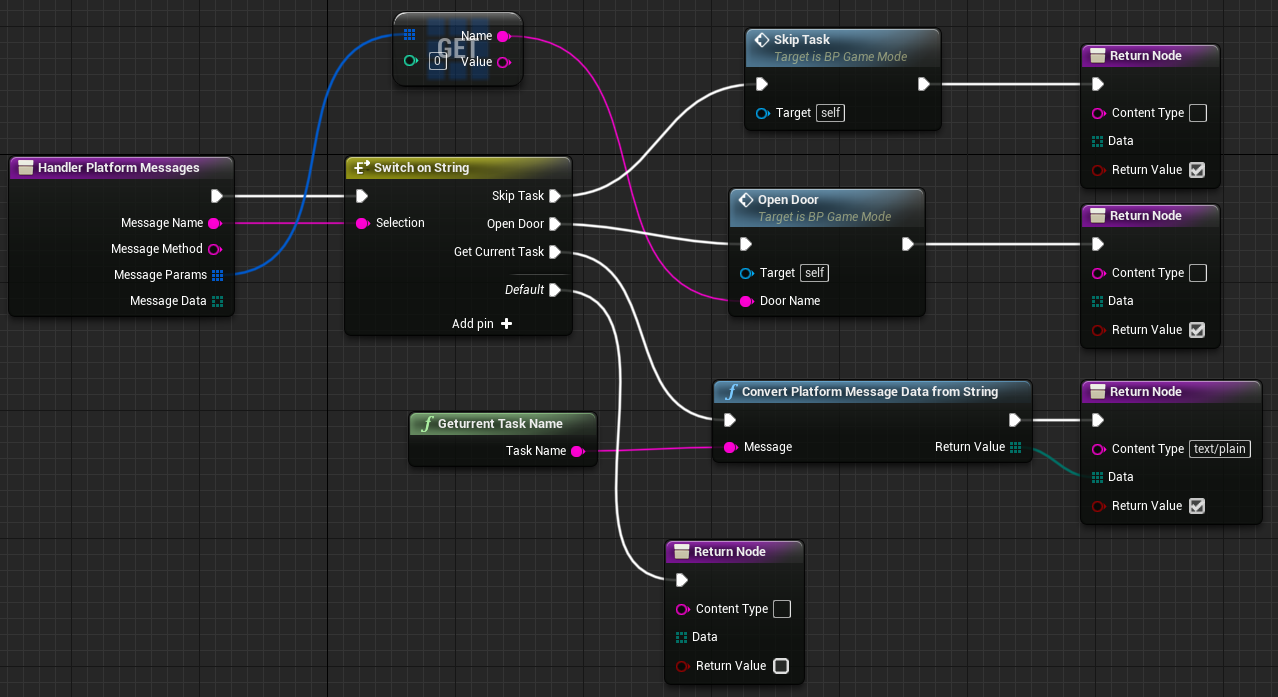Click the Switch on String node icon

click(x=361, y=168)
